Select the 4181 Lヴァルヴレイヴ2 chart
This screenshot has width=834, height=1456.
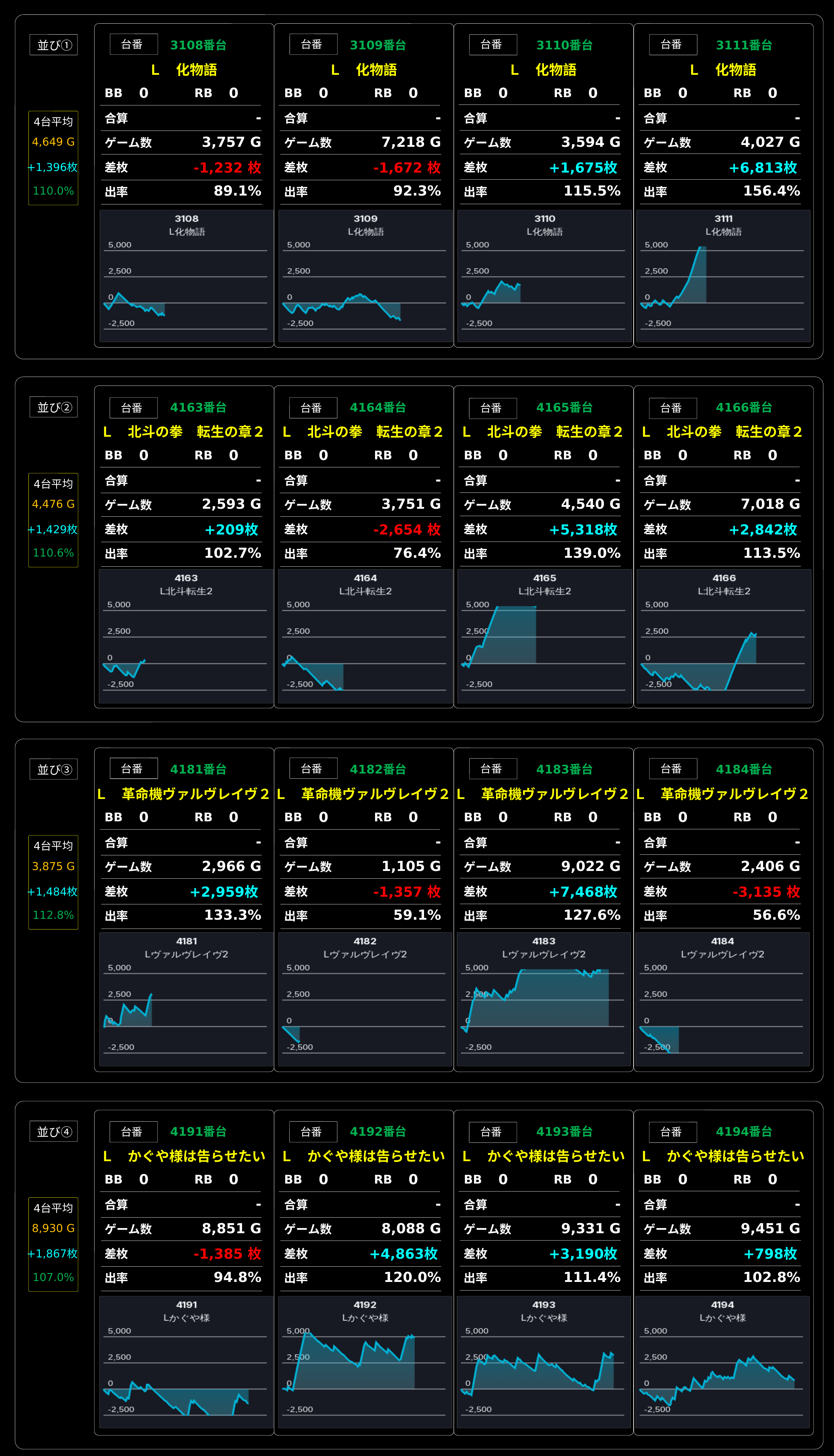pyautogui.click(x=187, y=999)
